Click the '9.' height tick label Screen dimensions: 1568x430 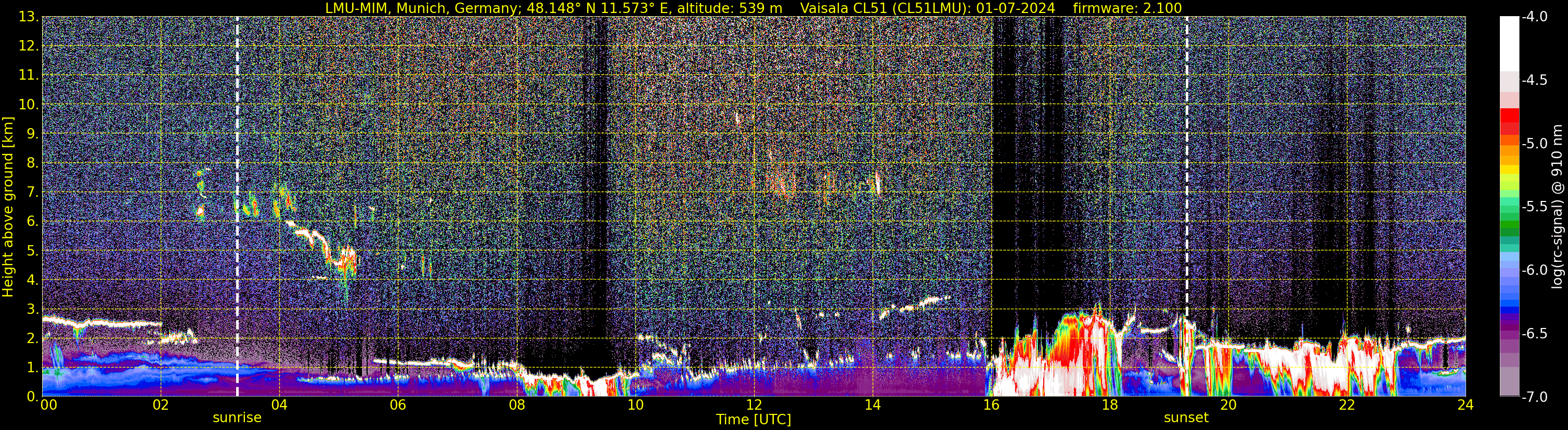(x=32, y=134)
